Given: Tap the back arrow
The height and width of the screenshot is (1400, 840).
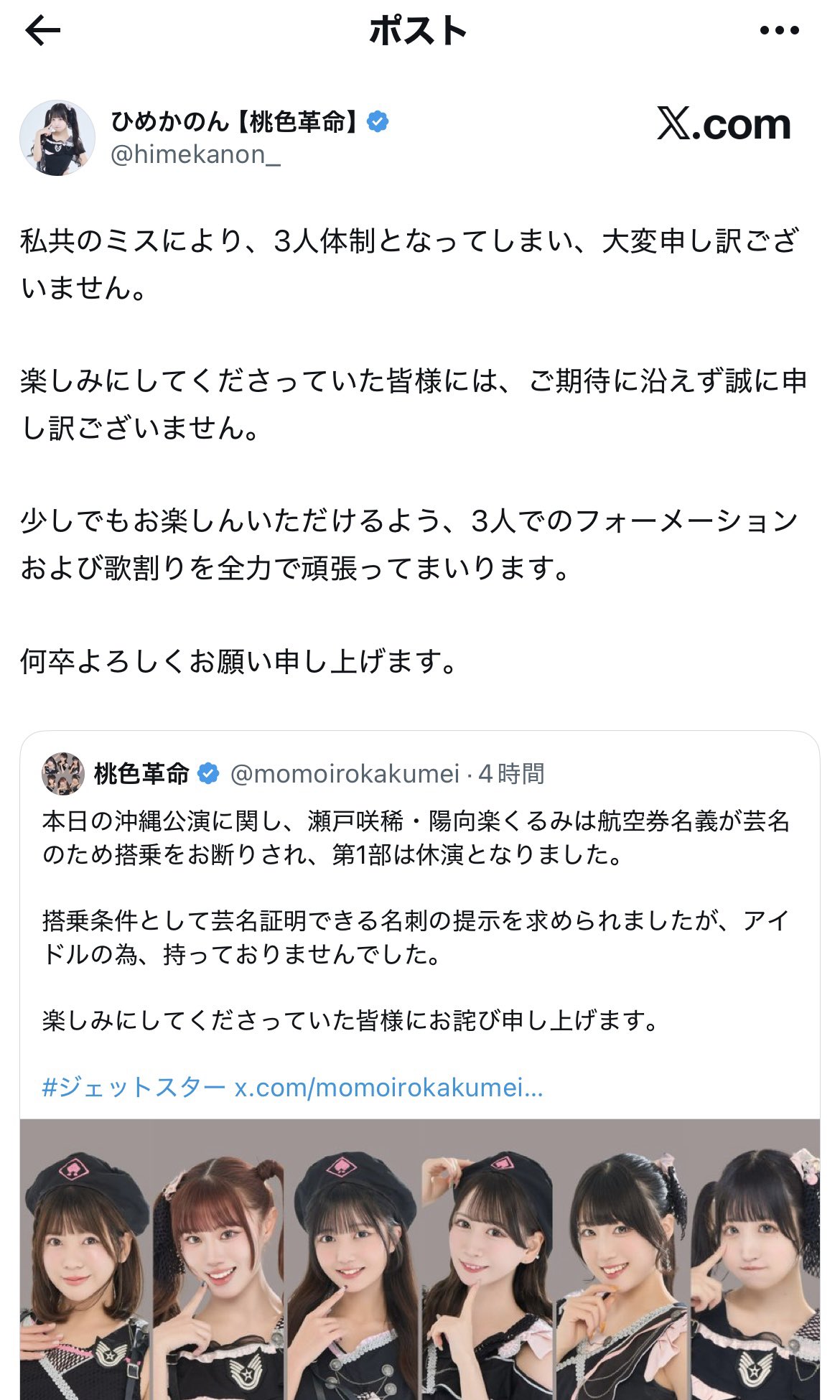Looking at the screenshot, I should click(43, 31).
